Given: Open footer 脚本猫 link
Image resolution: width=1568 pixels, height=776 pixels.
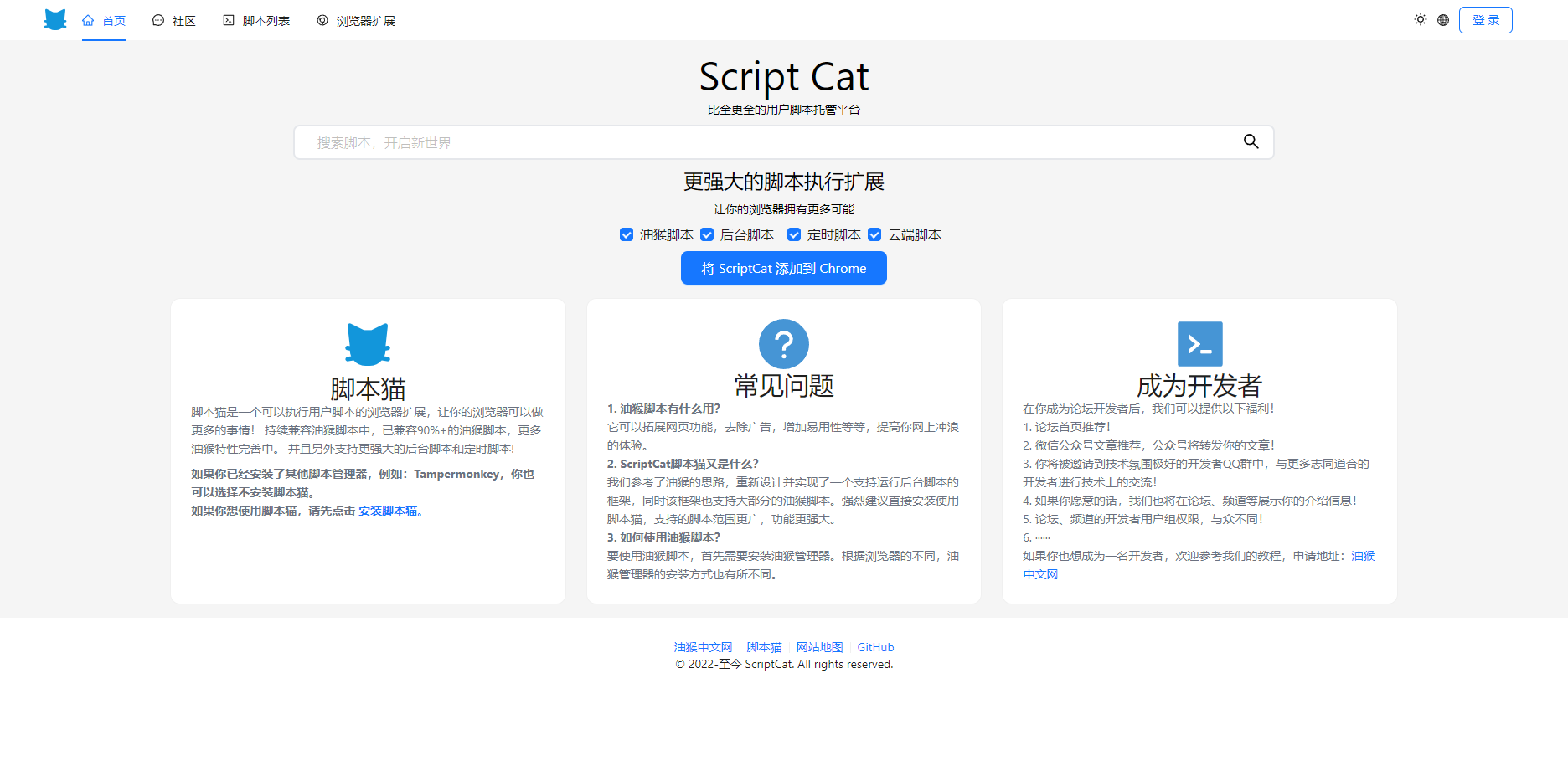Looking at the screenshot, I should pos(764,647).
